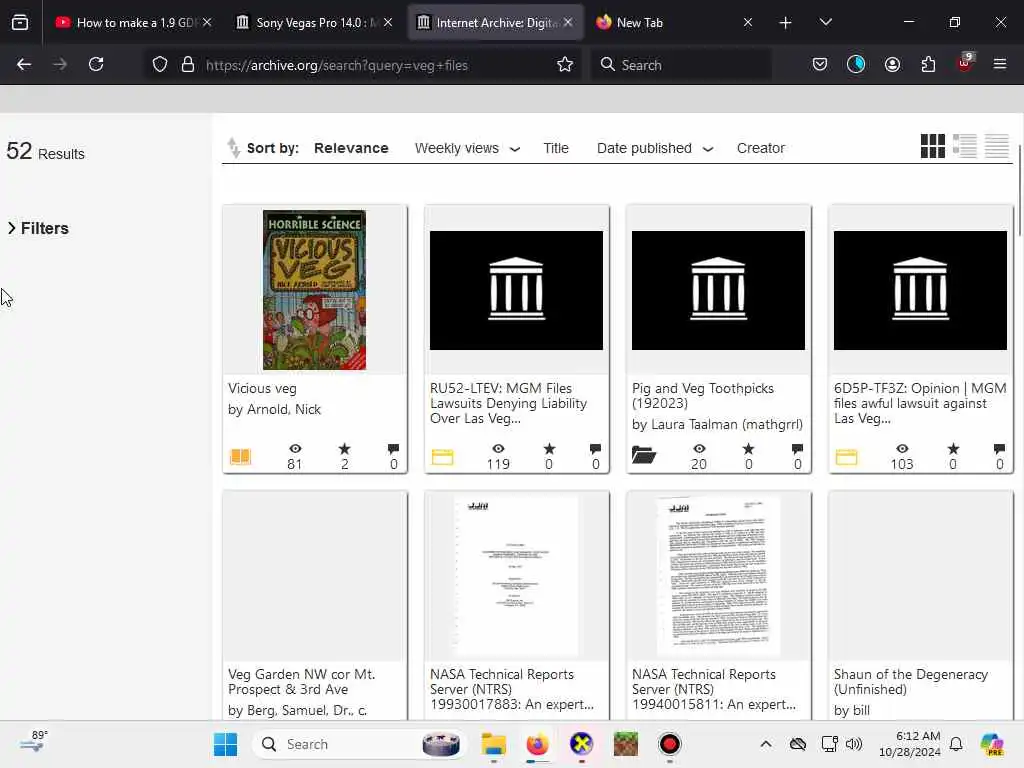Go back with the browser back arrow
This screenshot has height=768, width=1024.
coord(24,64)
